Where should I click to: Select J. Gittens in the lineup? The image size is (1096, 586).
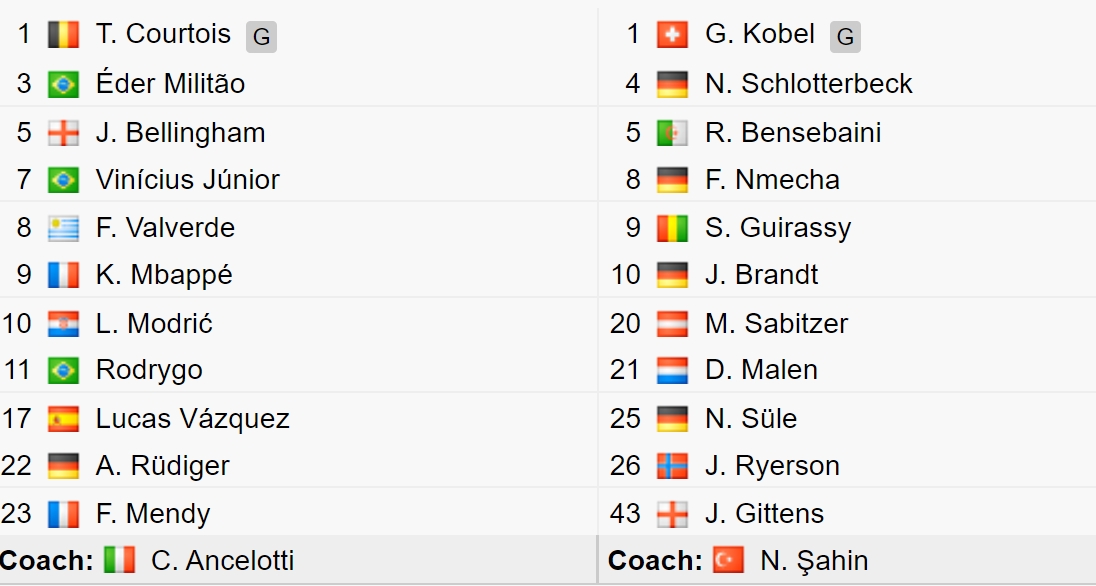pyautogui.click(x=765, y=514)
